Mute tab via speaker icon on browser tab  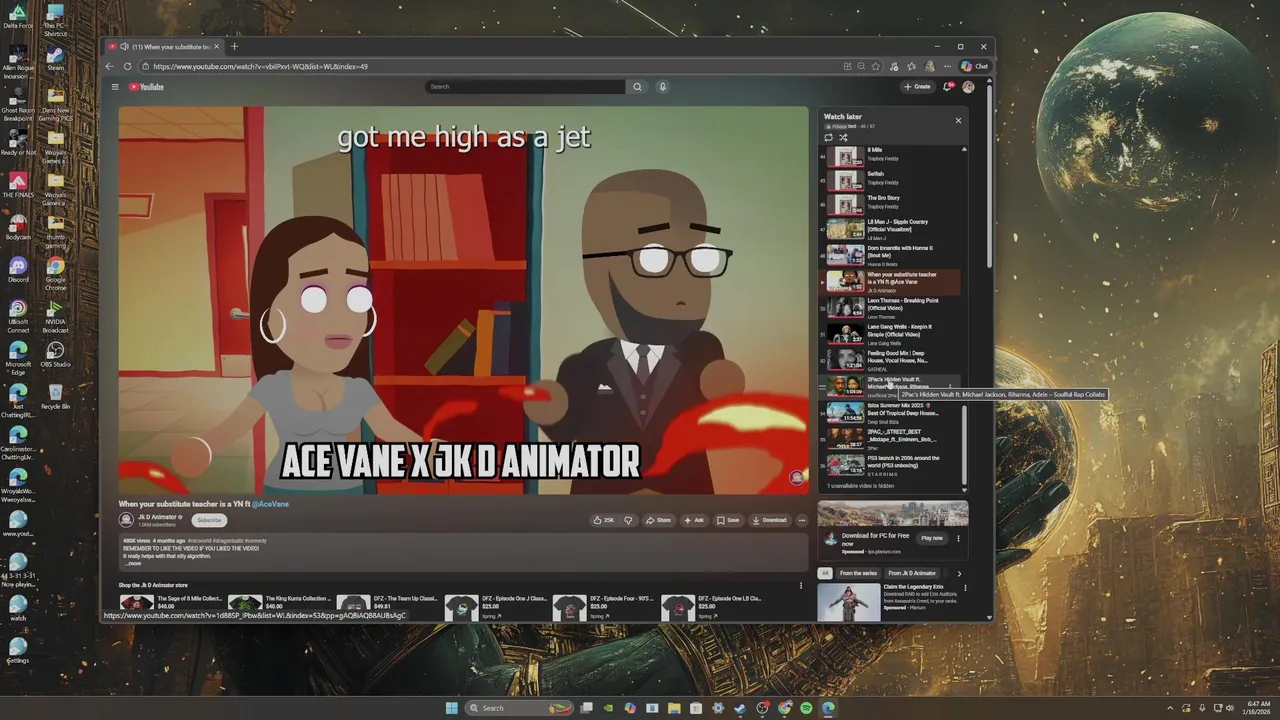point(124,46)
